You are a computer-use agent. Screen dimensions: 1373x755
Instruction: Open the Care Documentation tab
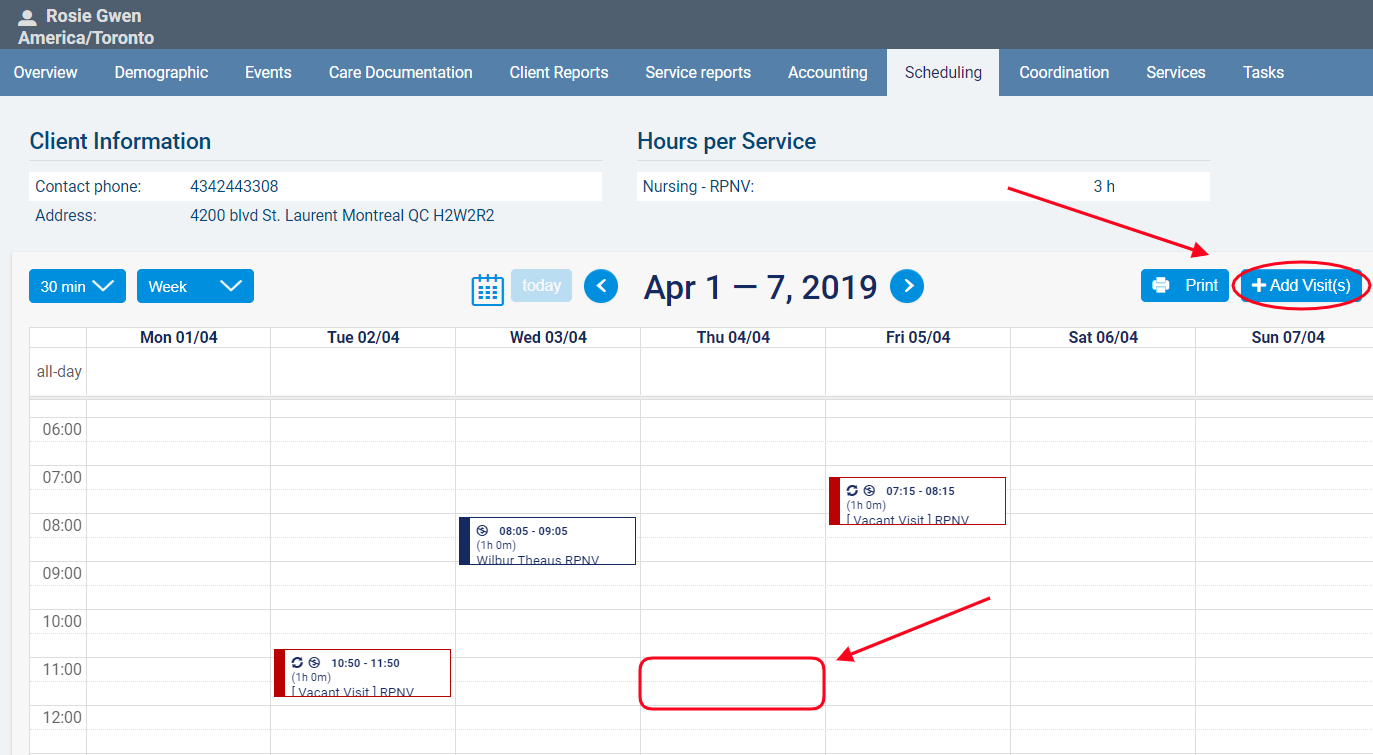[x=400, y=73]
